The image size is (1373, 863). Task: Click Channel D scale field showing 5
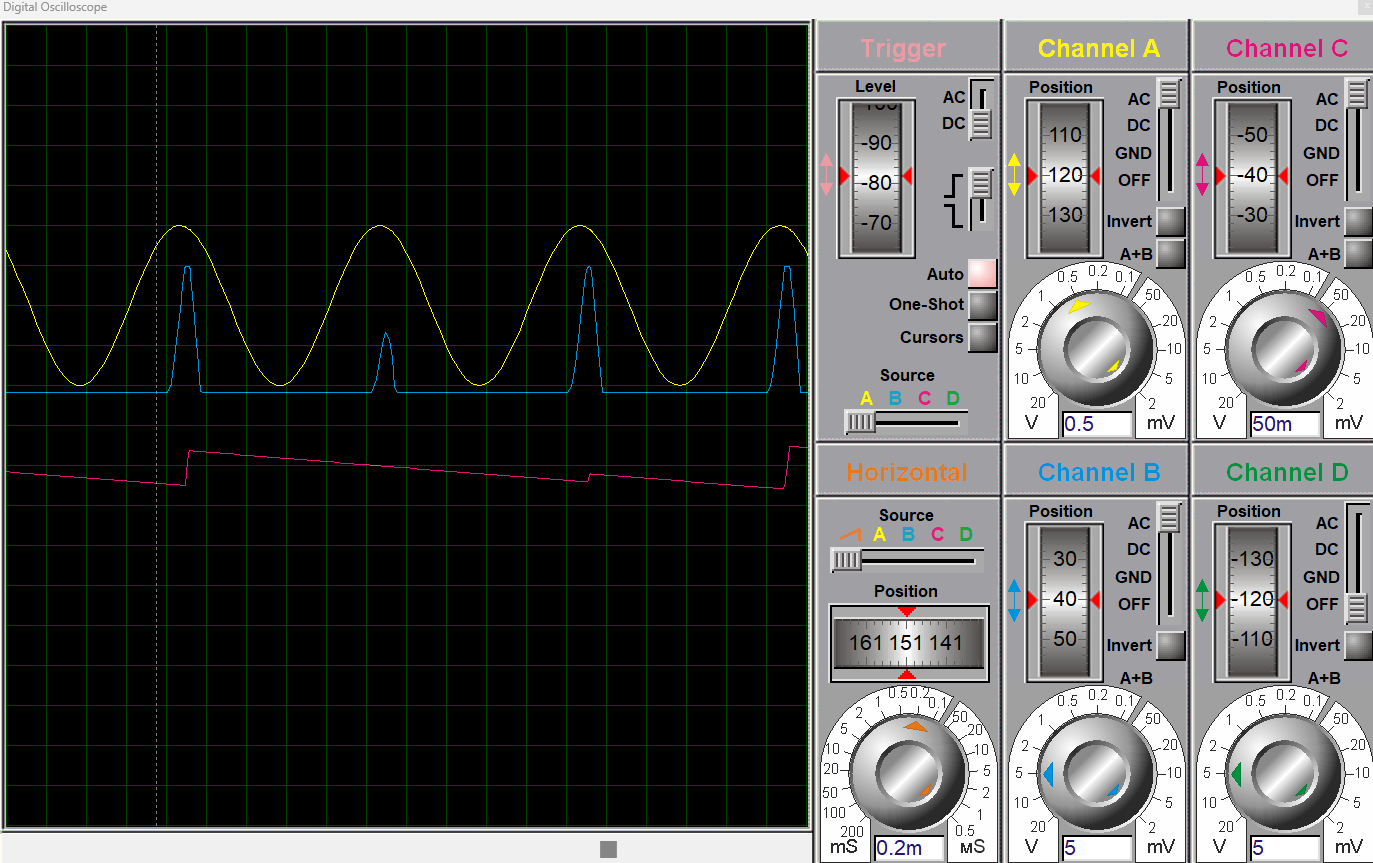click(1285, 848)
